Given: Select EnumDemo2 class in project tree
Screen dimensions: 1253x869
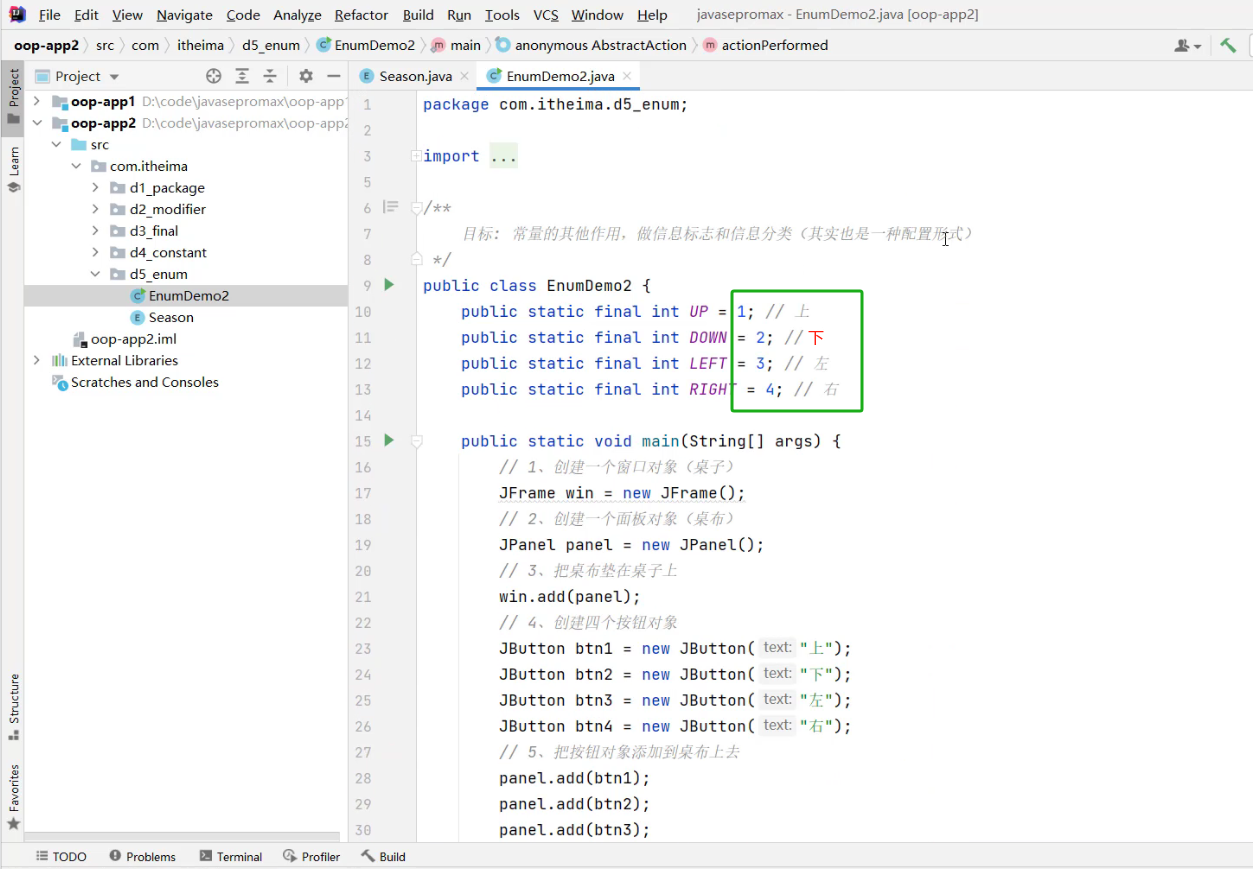Looking at the screenshot, I should pyautogui.click(x=188, y=295).
